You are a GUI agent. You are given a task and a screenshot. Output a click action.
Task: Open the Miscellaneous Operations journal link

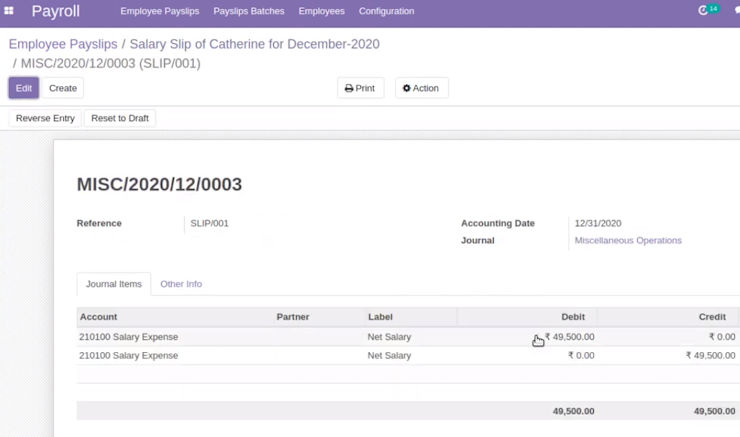[x=628, y=240]
